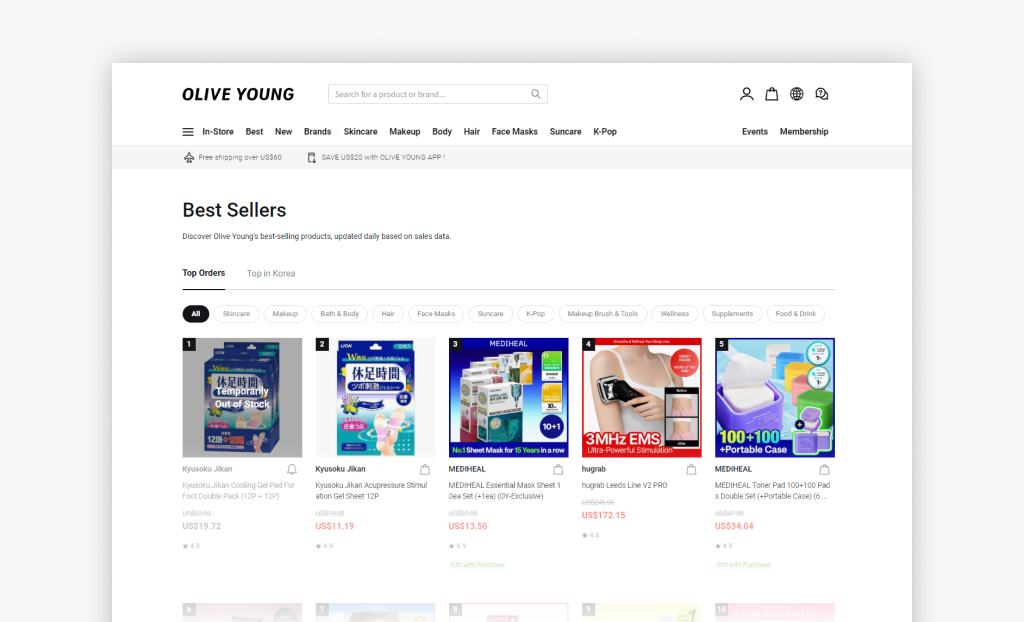The image size is (1024, 622).
Task: Filter best sellers by Food & Drink
Action: pyautogui.click(x=796, y=314)
